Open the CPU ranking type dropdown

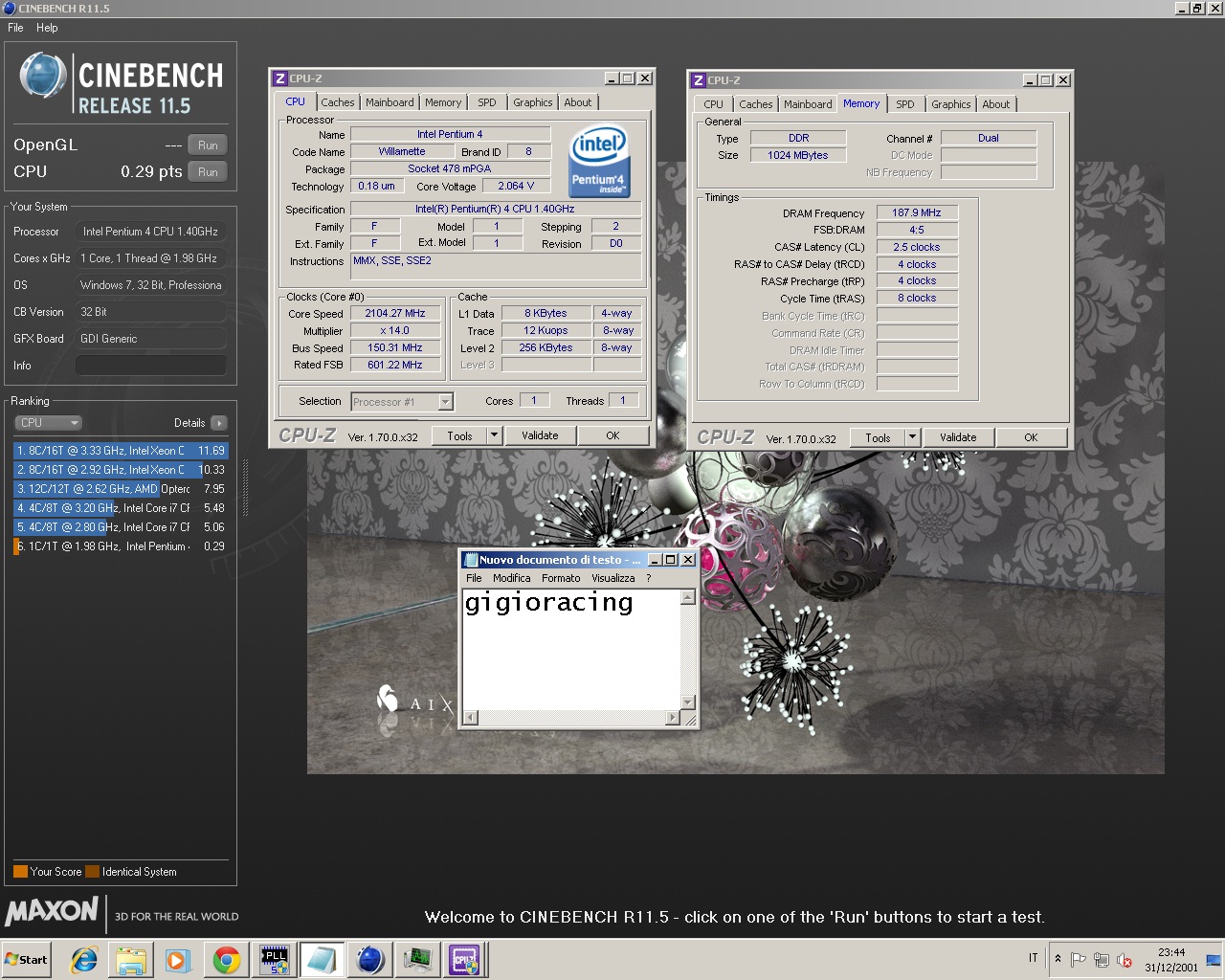point(49,423)
